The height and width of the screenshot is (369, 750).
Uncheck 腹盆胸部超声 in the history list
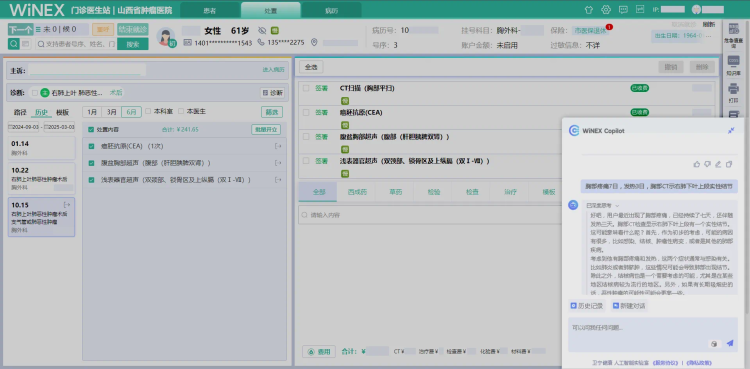[91, 163]
